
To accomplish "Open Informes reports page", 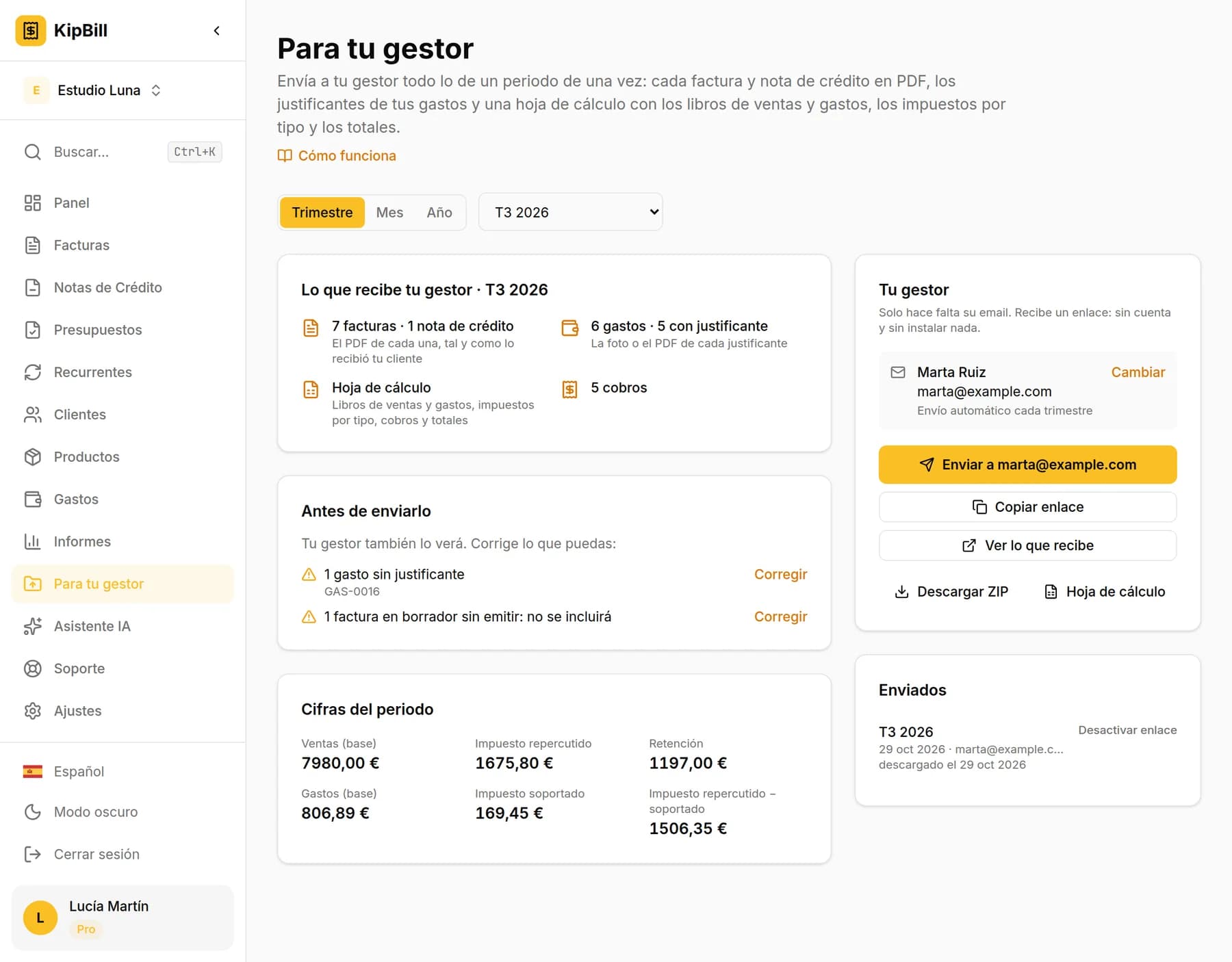I will [123, 542].
